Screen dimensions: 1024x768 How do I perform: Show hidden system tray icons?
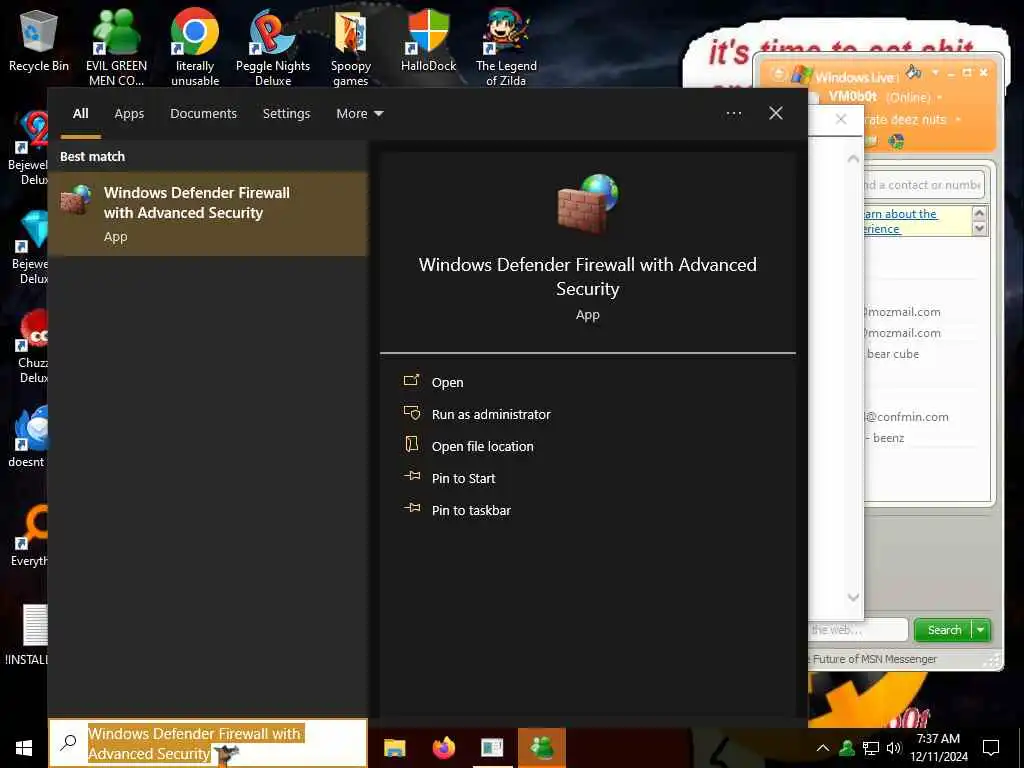(823, 748)
